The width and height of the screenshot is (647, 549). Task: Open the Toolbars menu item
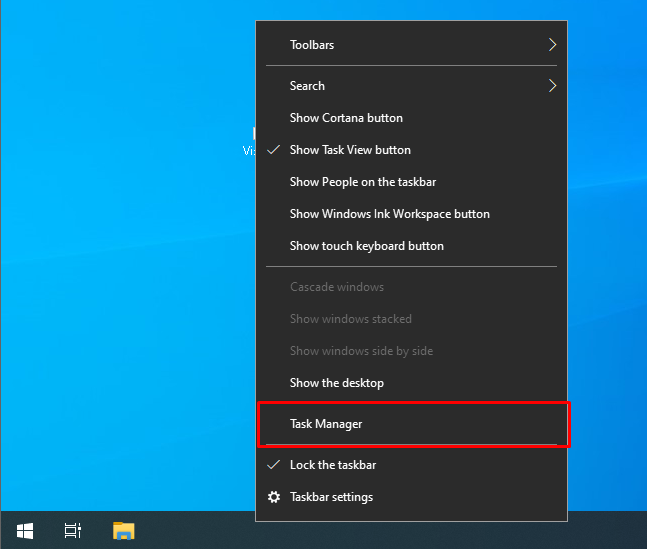click(x=411, y=45)
